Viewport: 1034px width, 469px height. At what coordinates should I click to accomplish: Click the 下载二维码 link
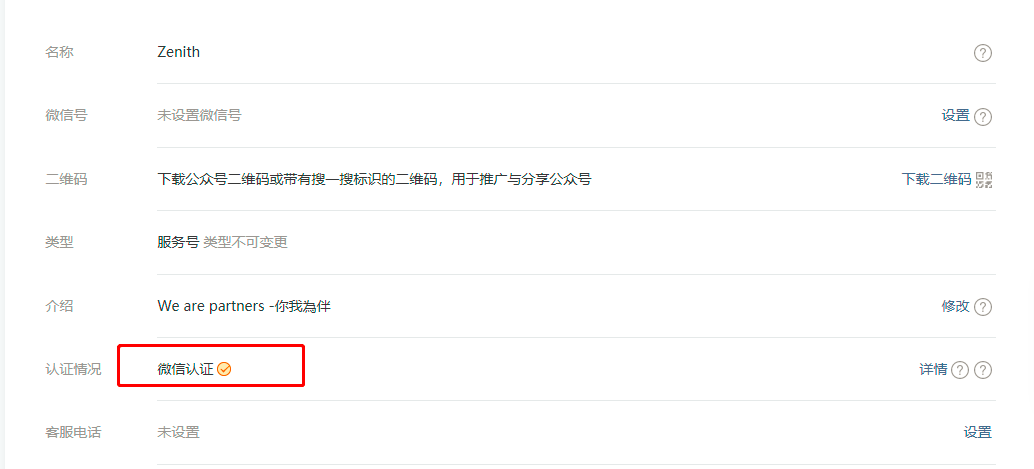click(936, 179)
